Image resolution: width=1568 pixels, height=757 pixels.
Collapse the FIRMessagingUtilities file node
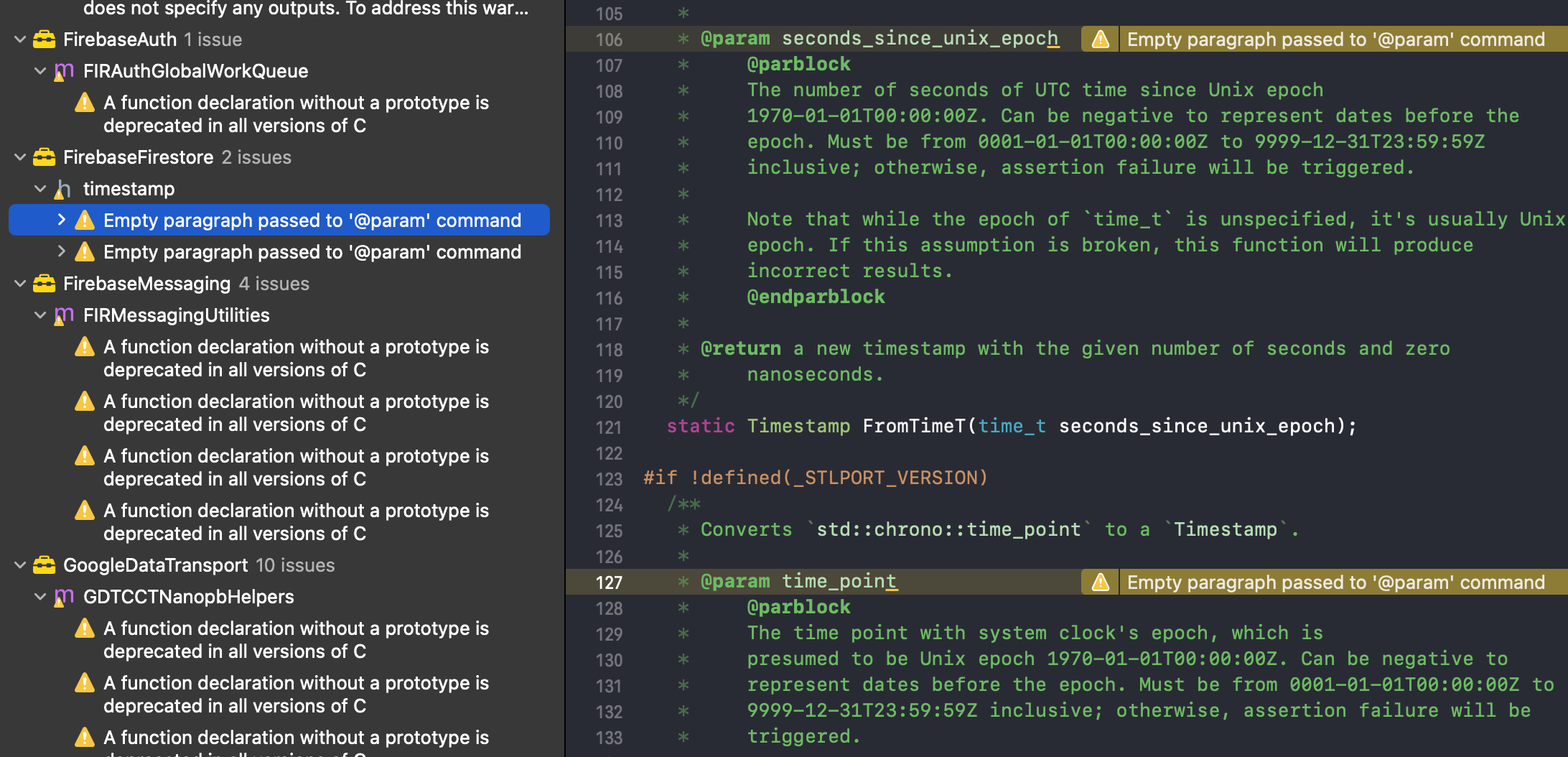41,315
